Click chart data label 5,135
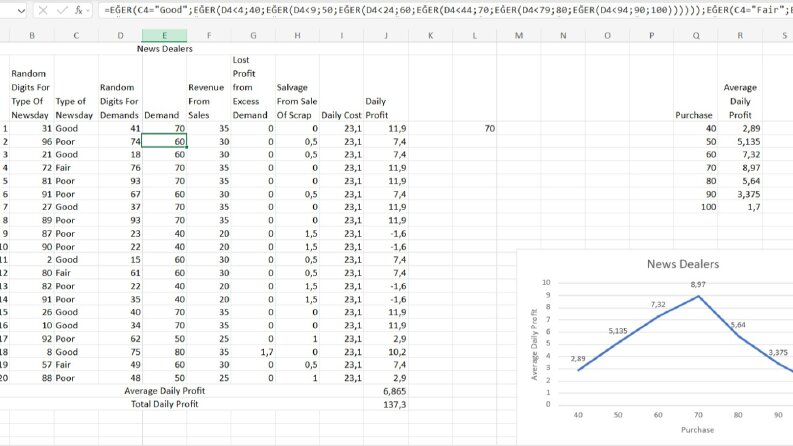The width and height of the screenshot is (793, 446). pos(618,331)
